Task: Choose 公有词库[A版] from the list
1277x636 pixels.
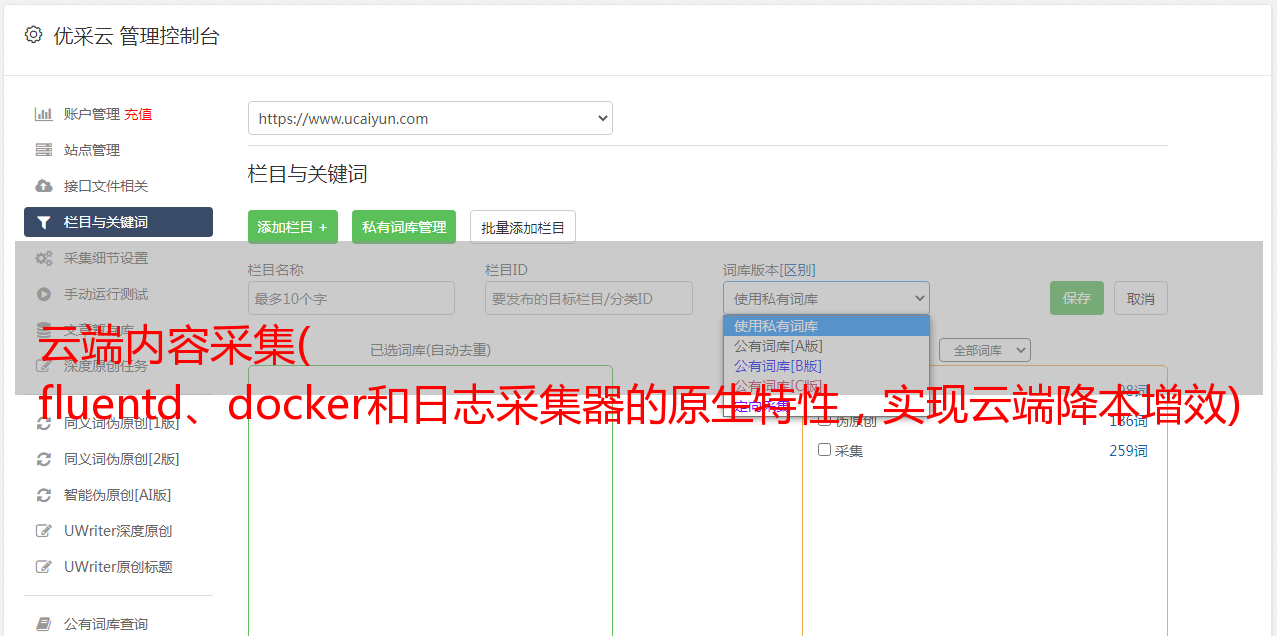Action: [x=778, y=346]
